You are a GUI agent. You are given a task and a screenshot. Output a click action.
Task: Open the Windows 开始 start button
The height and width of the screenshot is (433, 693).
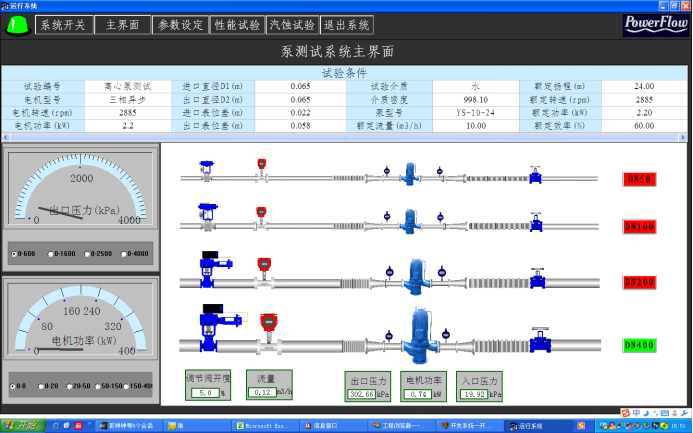23,426
